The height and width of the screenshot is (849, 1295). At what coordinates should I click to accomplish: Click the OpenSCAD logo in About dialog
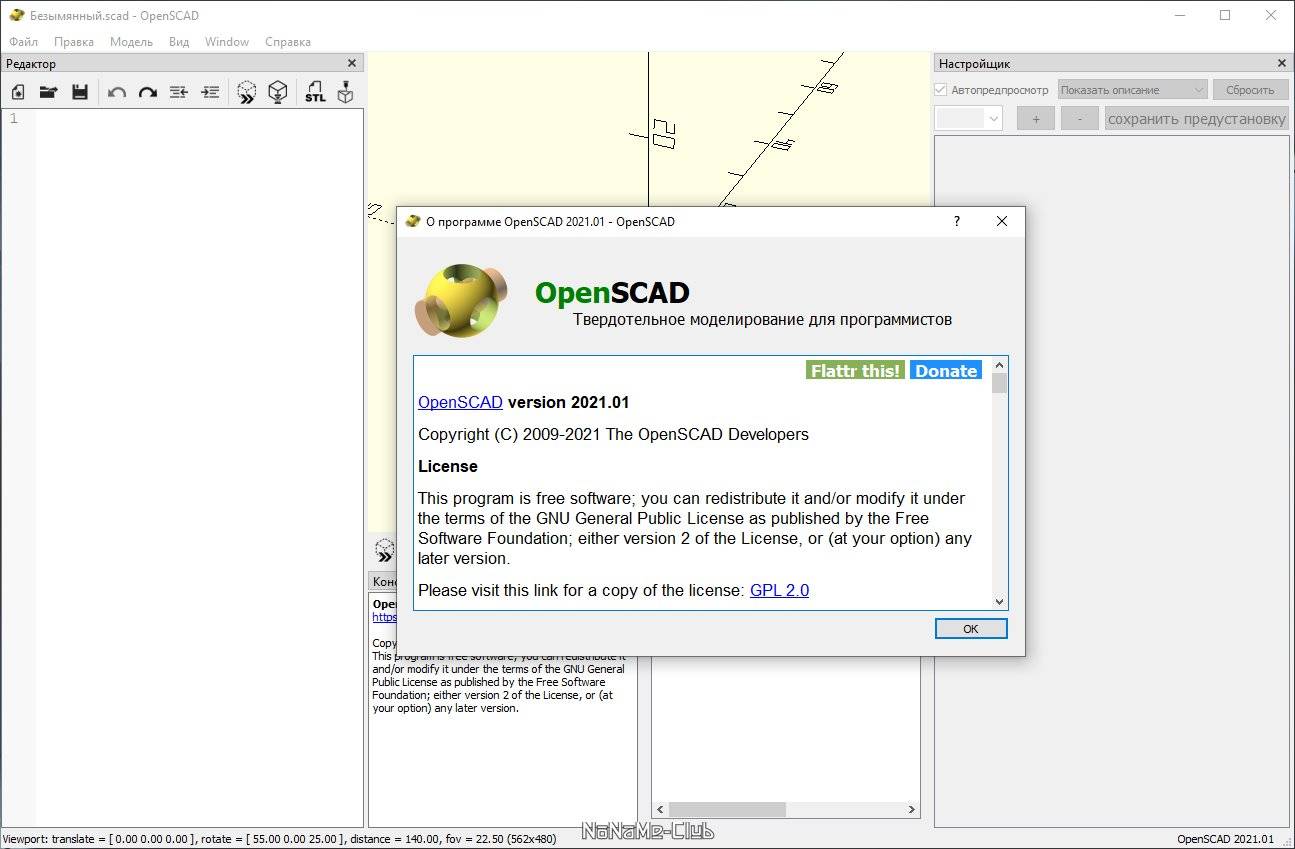click(461, 300)
